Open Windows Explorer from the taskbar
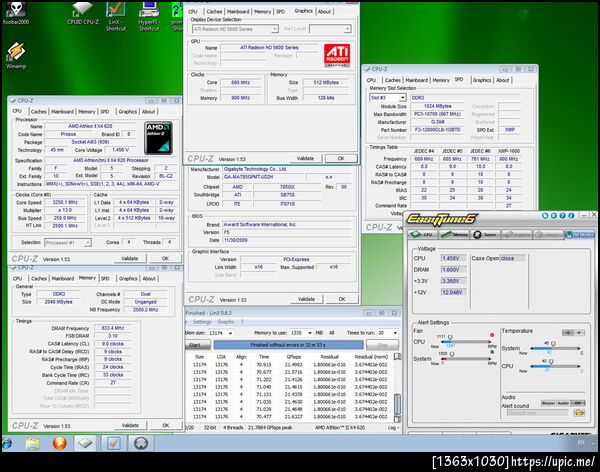 pos(33,443)
